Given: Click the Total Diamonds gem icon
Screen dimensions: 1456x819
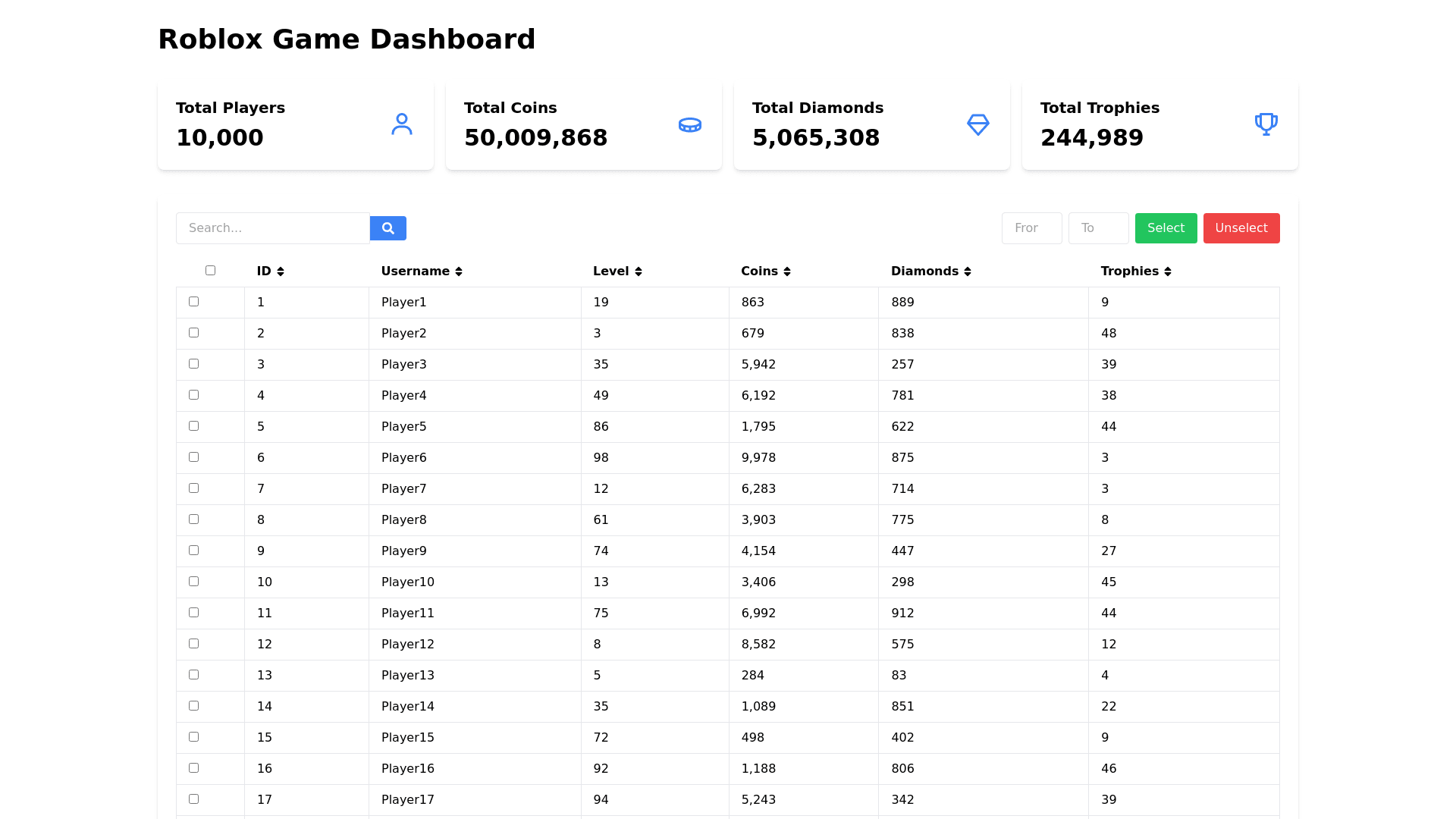Looking at the screenshot, I should [977, 124].
